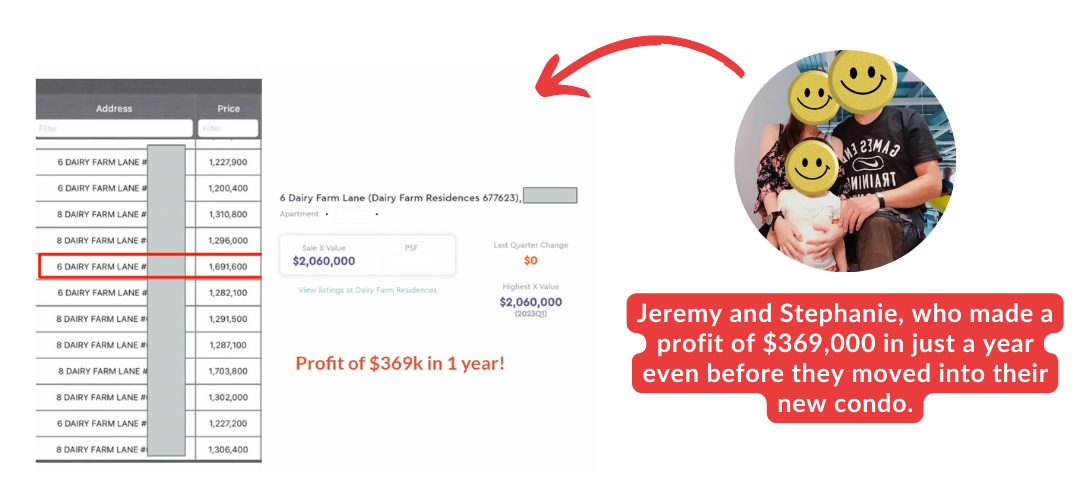
Task: Click the top smiley face sticker
Action: click(x=862, y=76)
